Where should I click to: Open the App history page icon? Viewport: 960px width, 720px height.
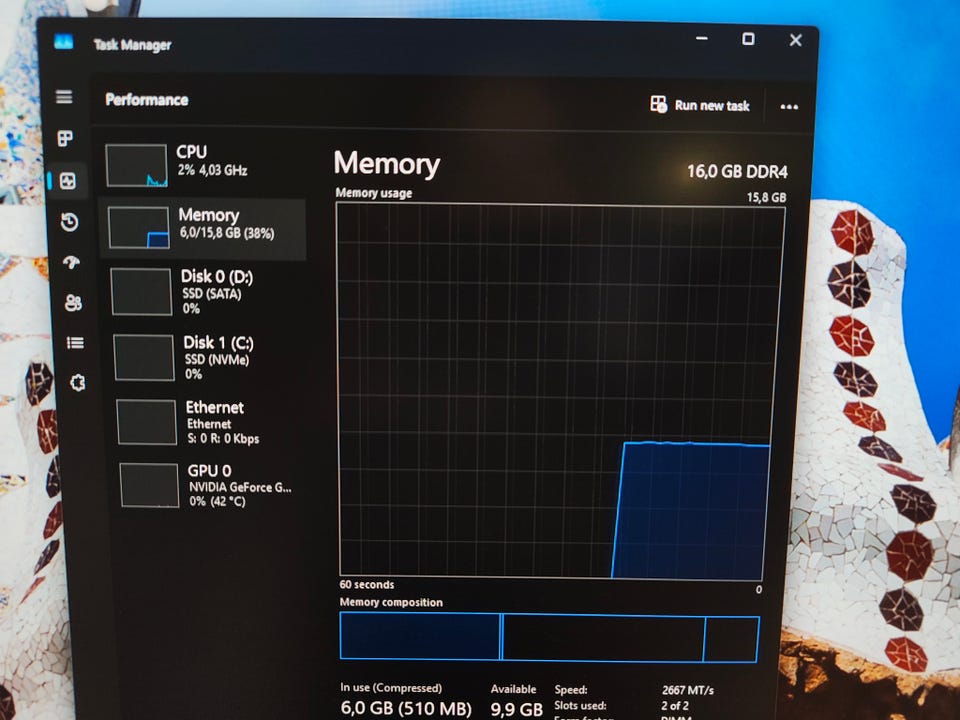[x=70, y=221]
